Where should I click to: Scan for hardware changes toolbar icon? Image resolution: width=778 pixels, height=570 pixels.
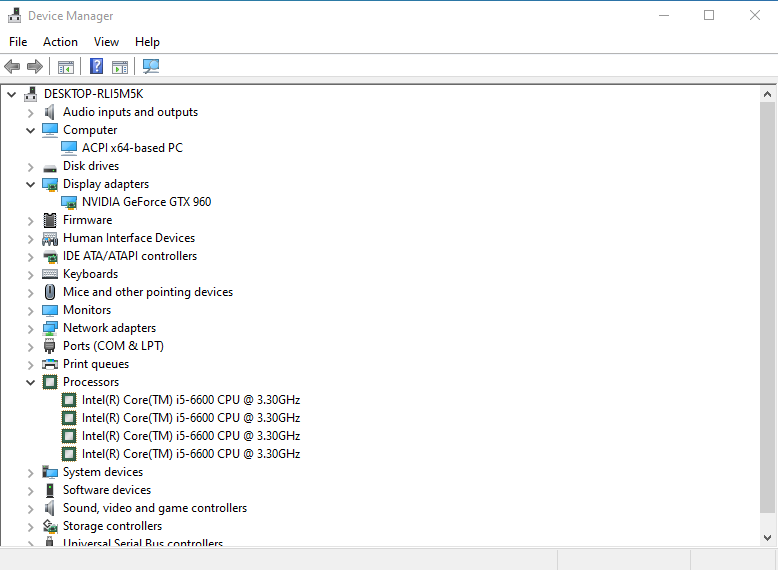[x=151, y=66]
